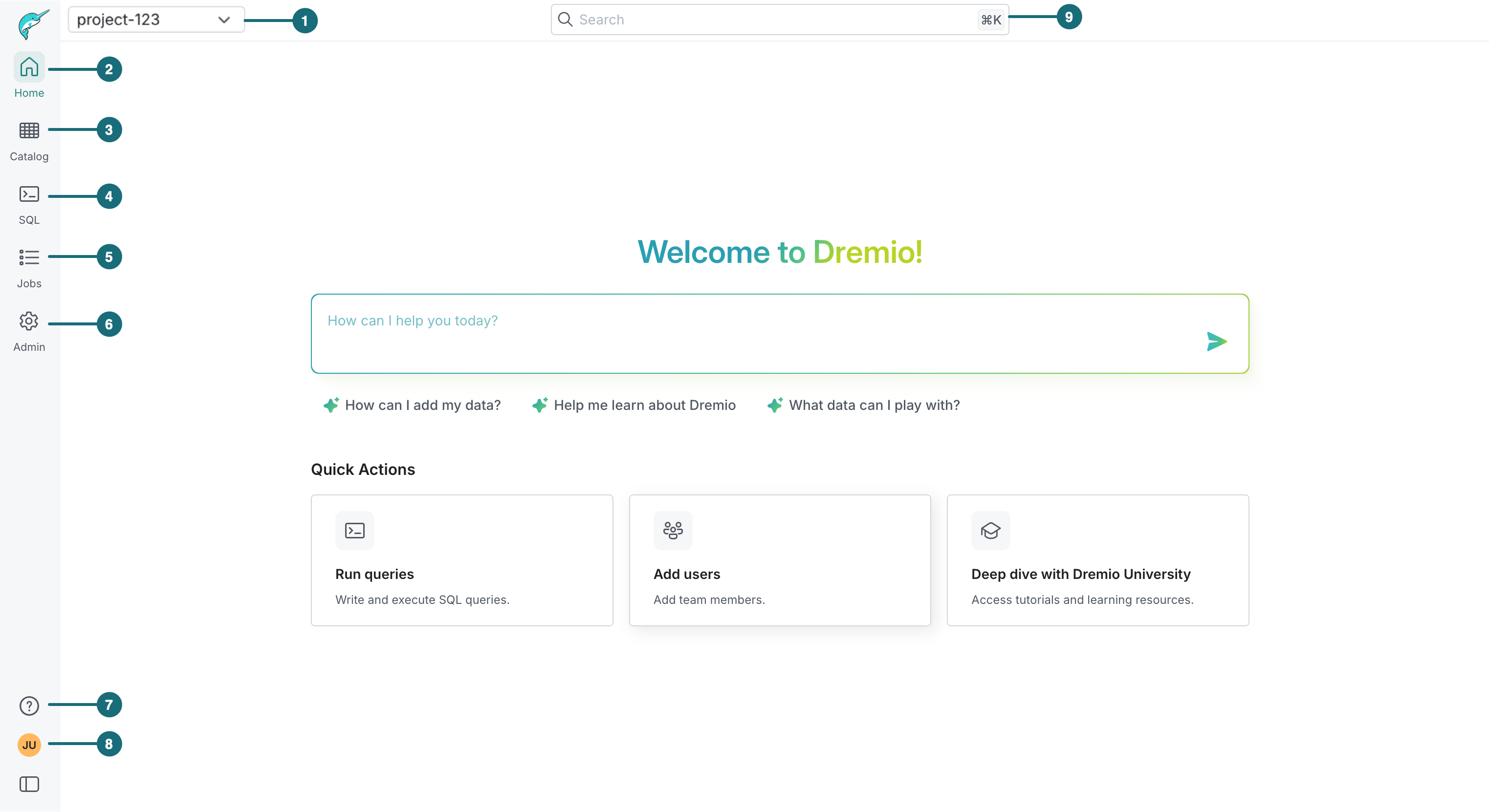The height and width of the screenshot is (812, 1489).
Task: Choose 'Help me learn about Dremio'
Action: pos(644,405)
